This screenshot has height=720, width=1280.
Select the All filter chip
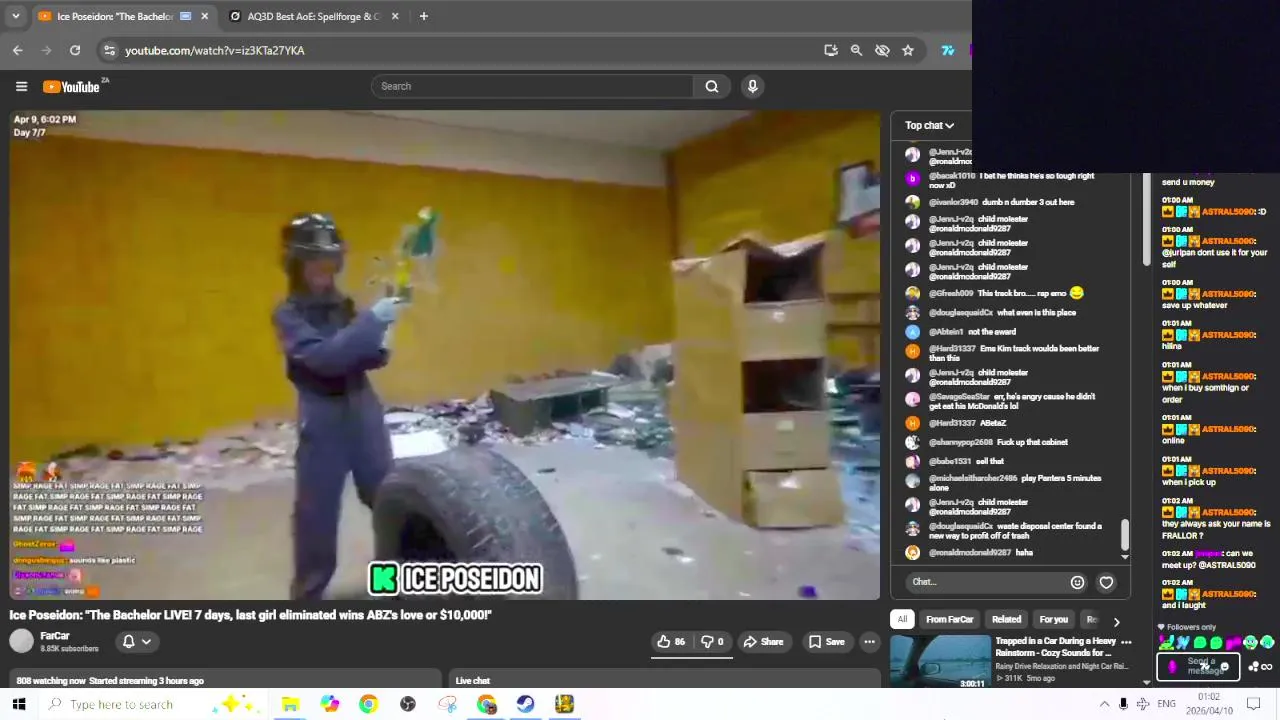(902, 619)
